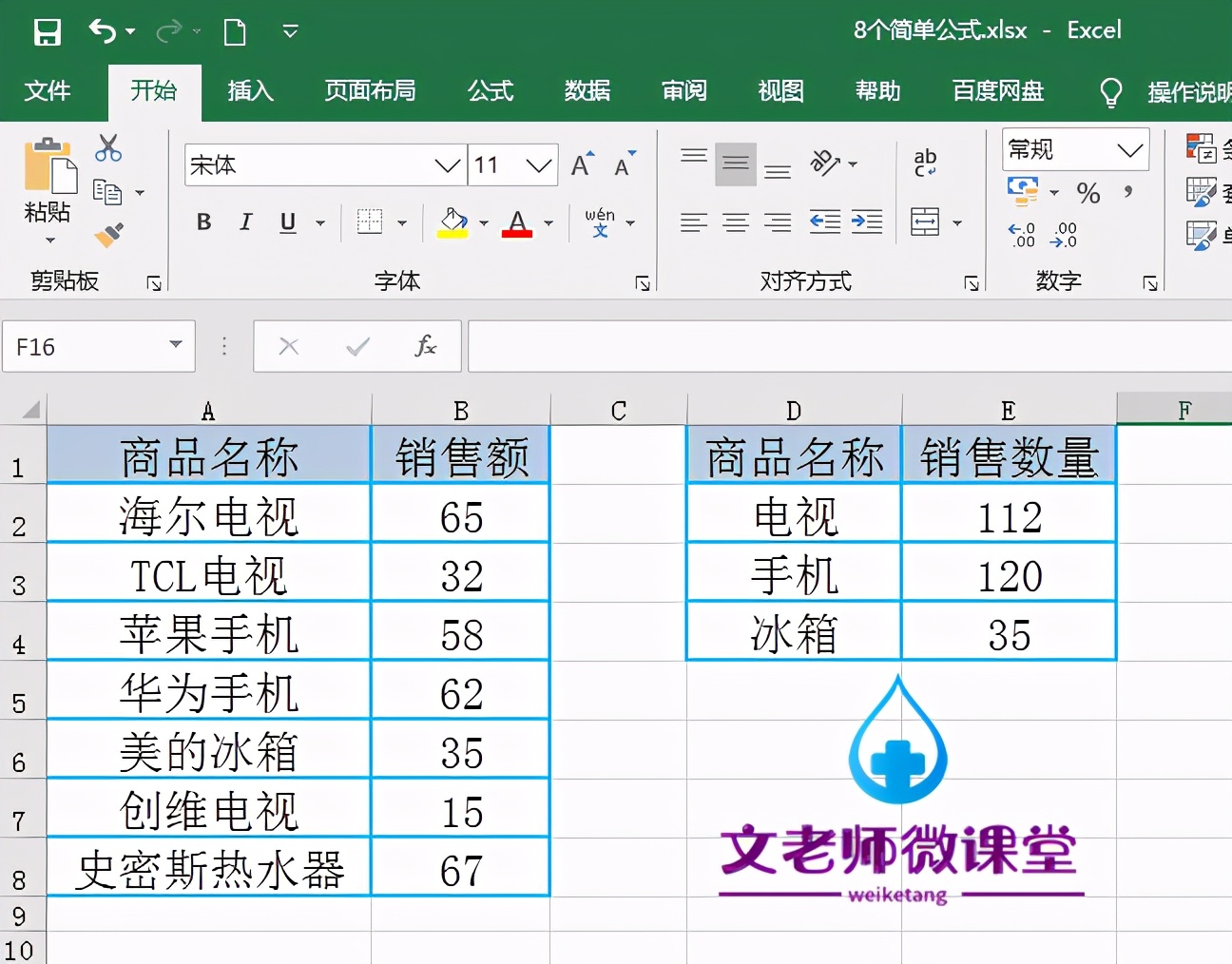Open the 插入 ribbon tab

(250, 91)
